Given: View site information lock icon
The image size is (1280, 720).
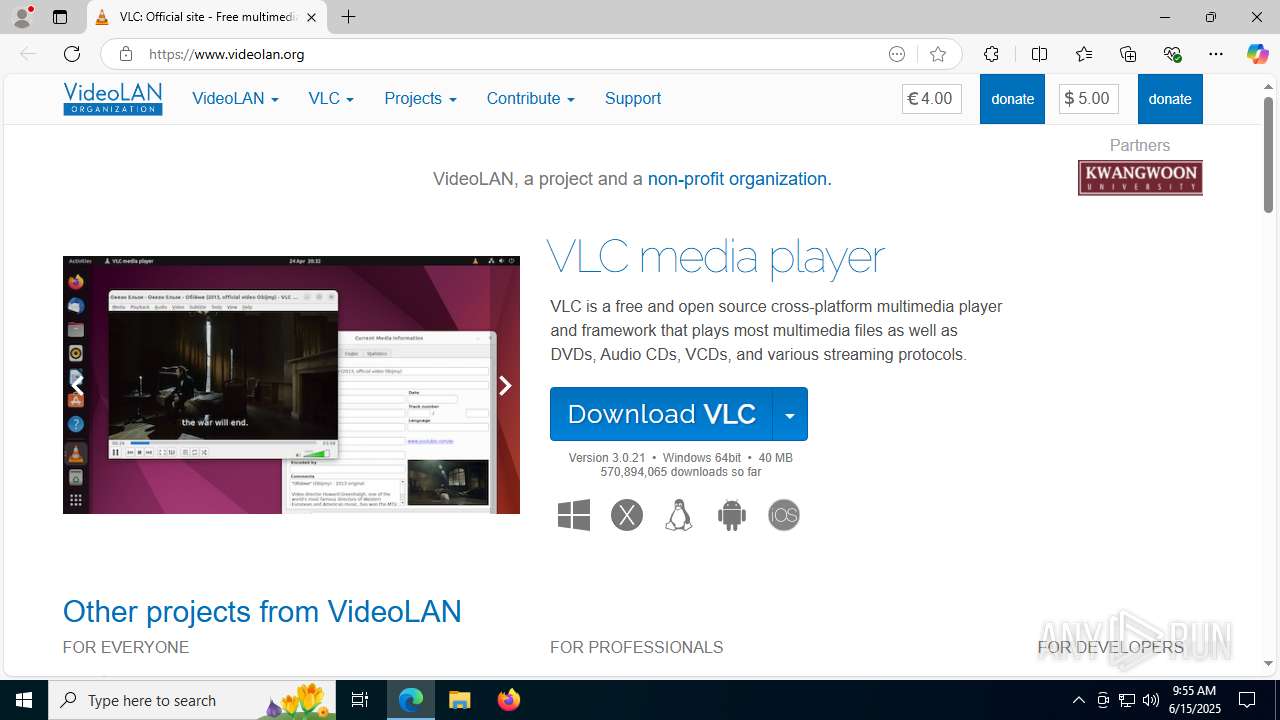Looking at the screenshot, I should tap(126, 54).
